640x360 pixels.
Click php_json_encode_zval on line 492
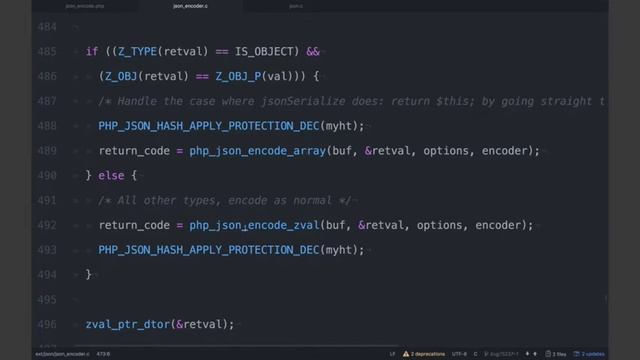click(x=254, y=225)
